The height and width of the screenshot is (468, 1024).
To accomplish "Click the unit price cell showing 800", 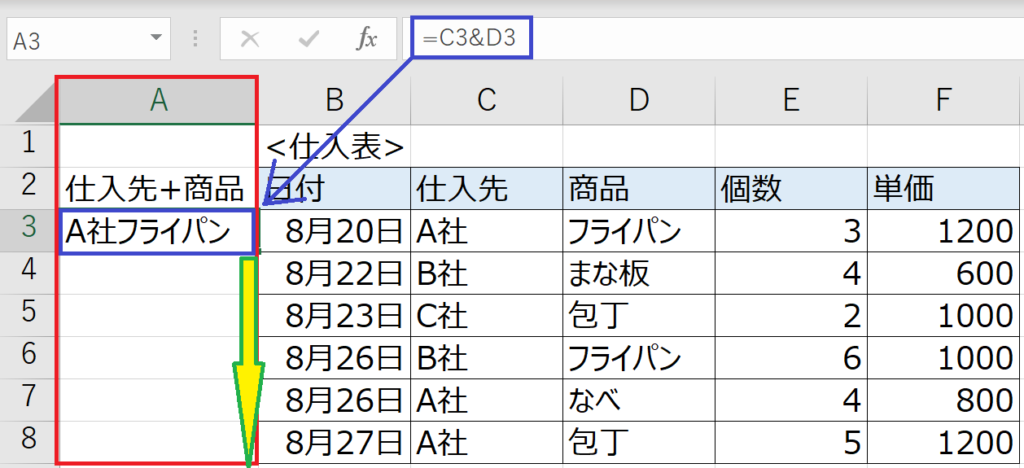I will coord(945,401).
